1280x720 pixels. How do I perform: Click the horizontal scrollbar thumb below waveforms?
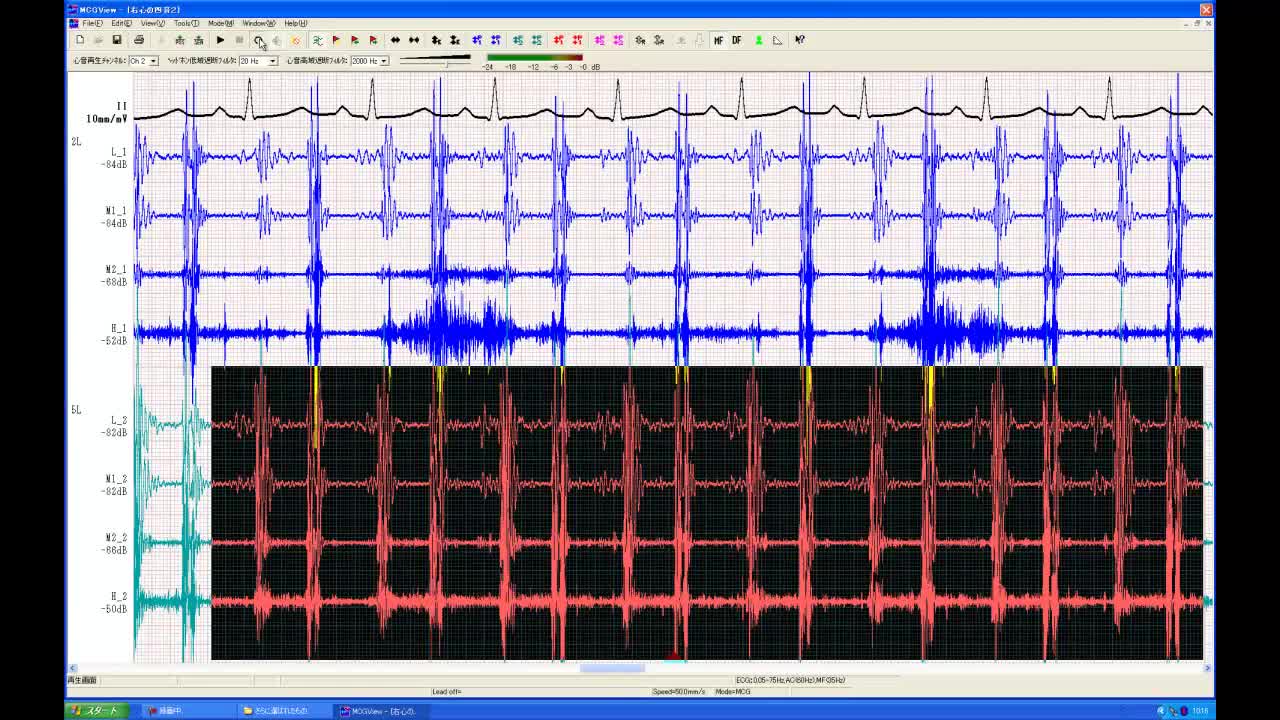[x=612, y=668]
